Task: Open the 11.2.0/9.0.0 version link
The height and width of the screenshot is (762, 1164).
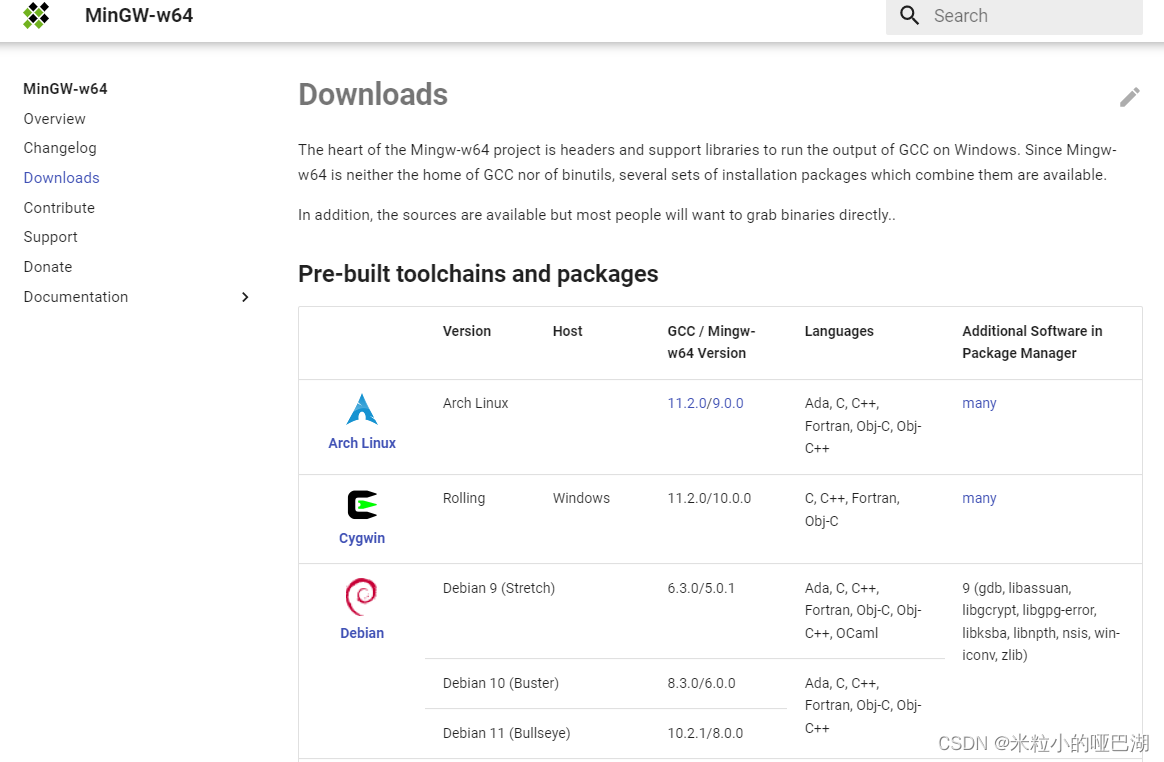Action: click(705, 403)
